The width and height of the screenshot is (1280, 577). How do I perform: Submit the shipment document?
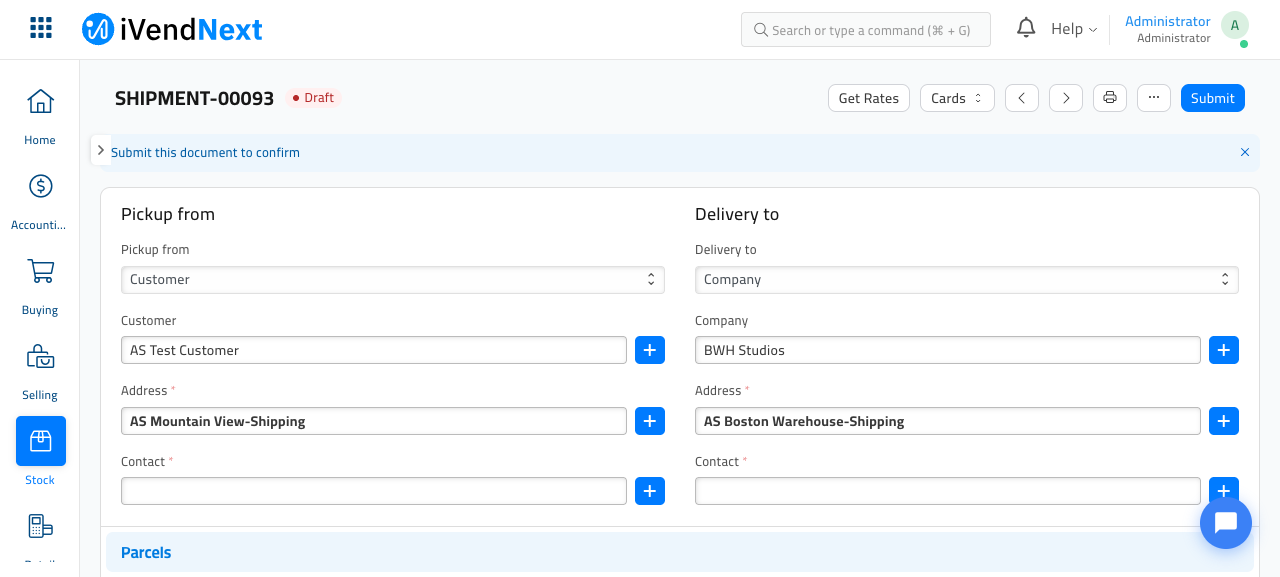(1213, 98)
